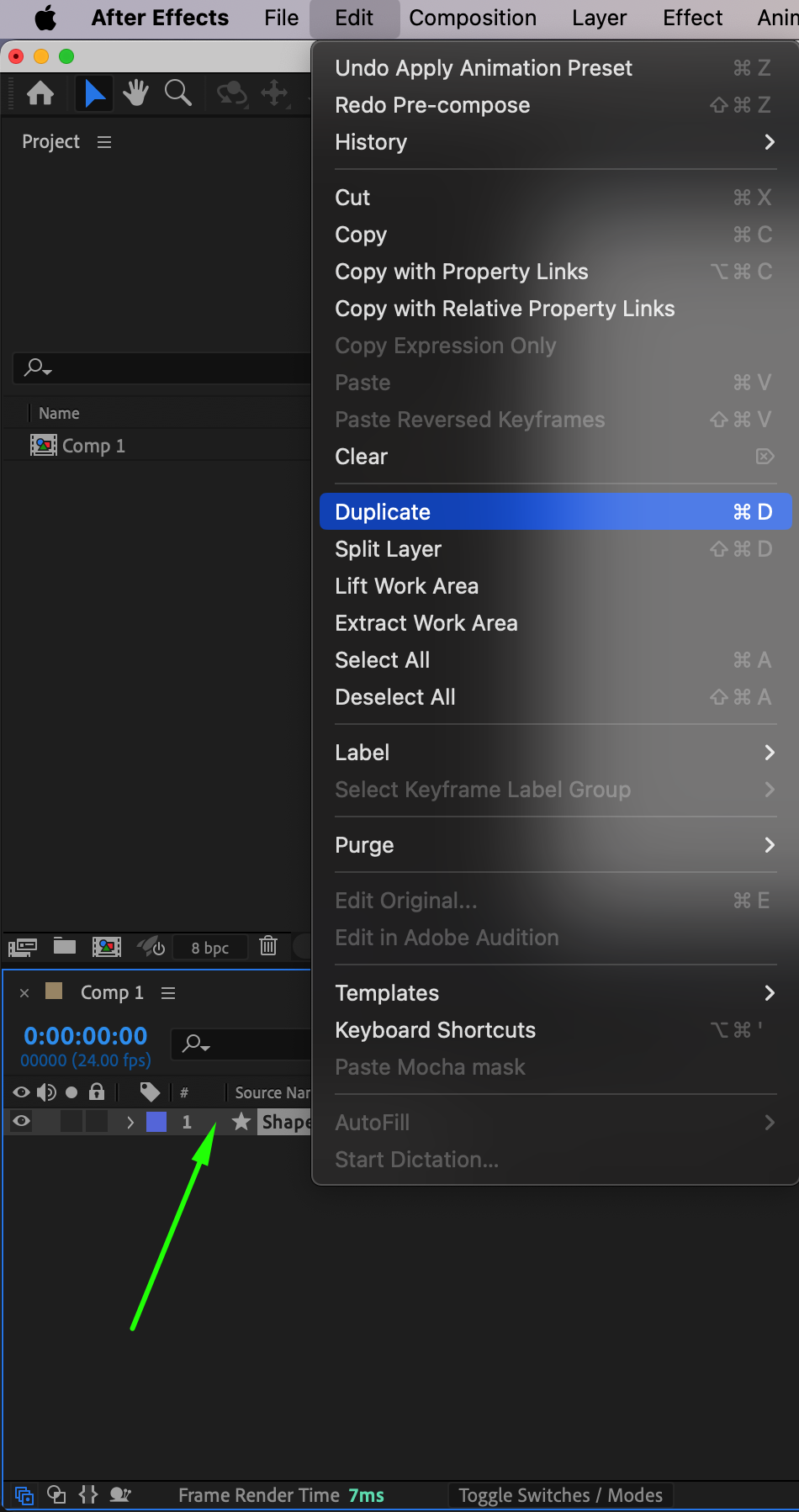The width and height of the screenshot is (799, 1512).
Task: Click the blue label color swatch of the Shape layer
Action: pyautogui.click(x=156, y=1122)
